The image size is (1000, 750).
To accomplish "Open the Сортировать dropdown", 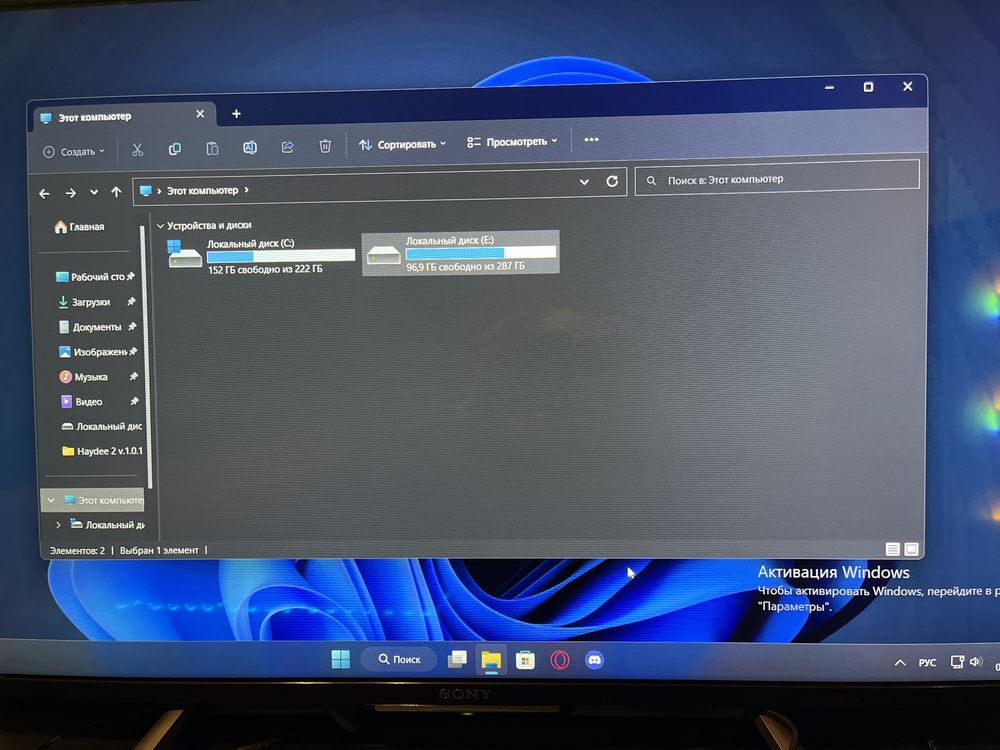I will [x=402, y=145].
